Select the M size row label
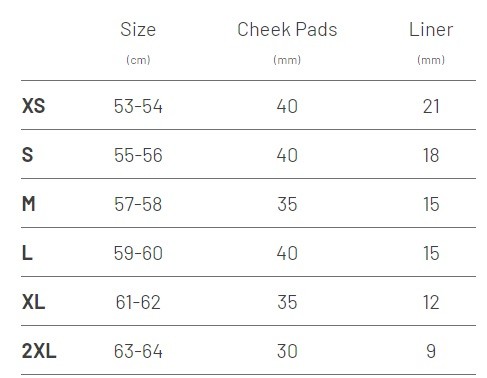The width and height of the screenshot is (487, 378). (29, 204)
